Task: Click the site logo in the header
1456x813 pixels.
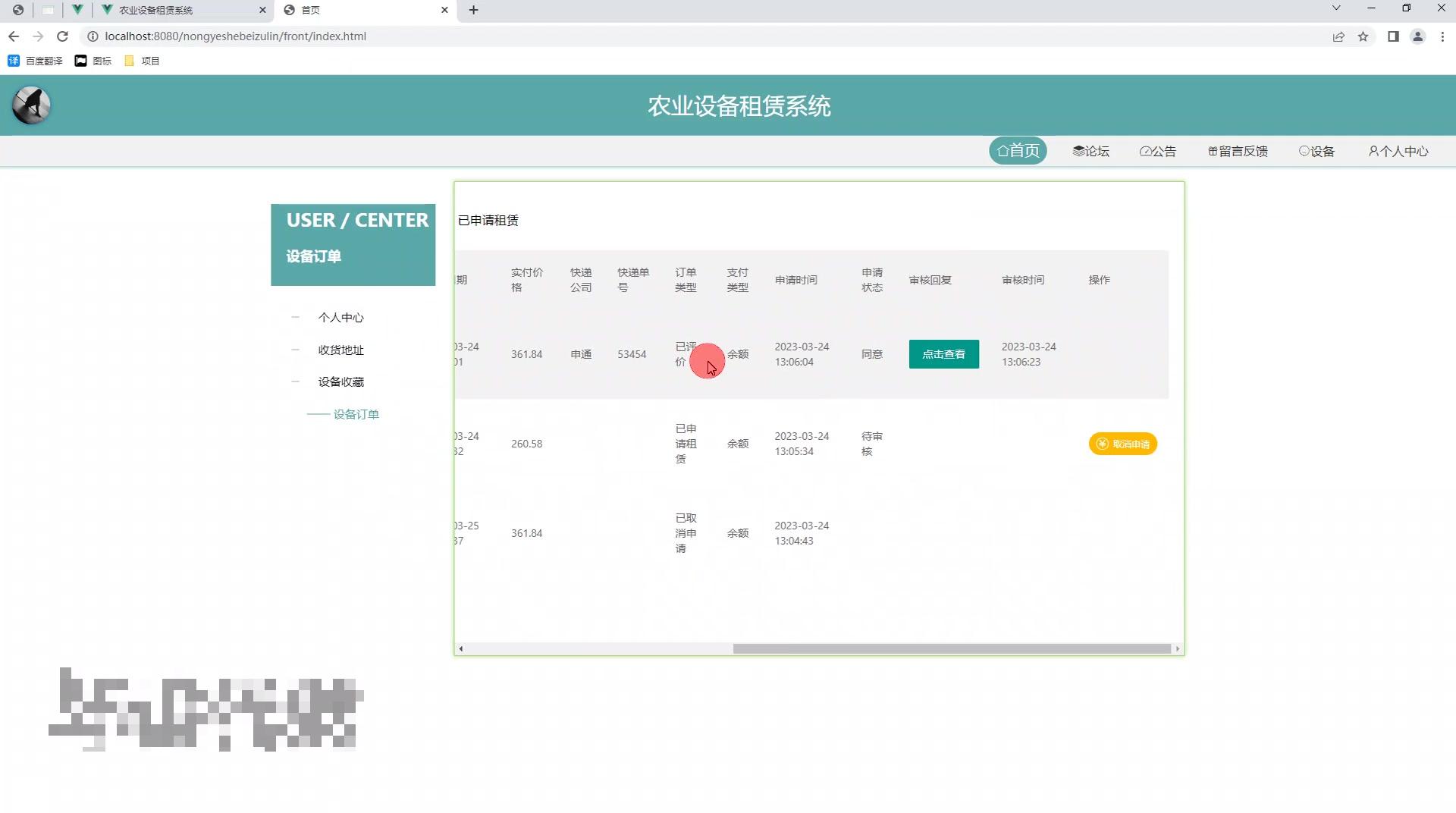Action: (x=30, y=105)
